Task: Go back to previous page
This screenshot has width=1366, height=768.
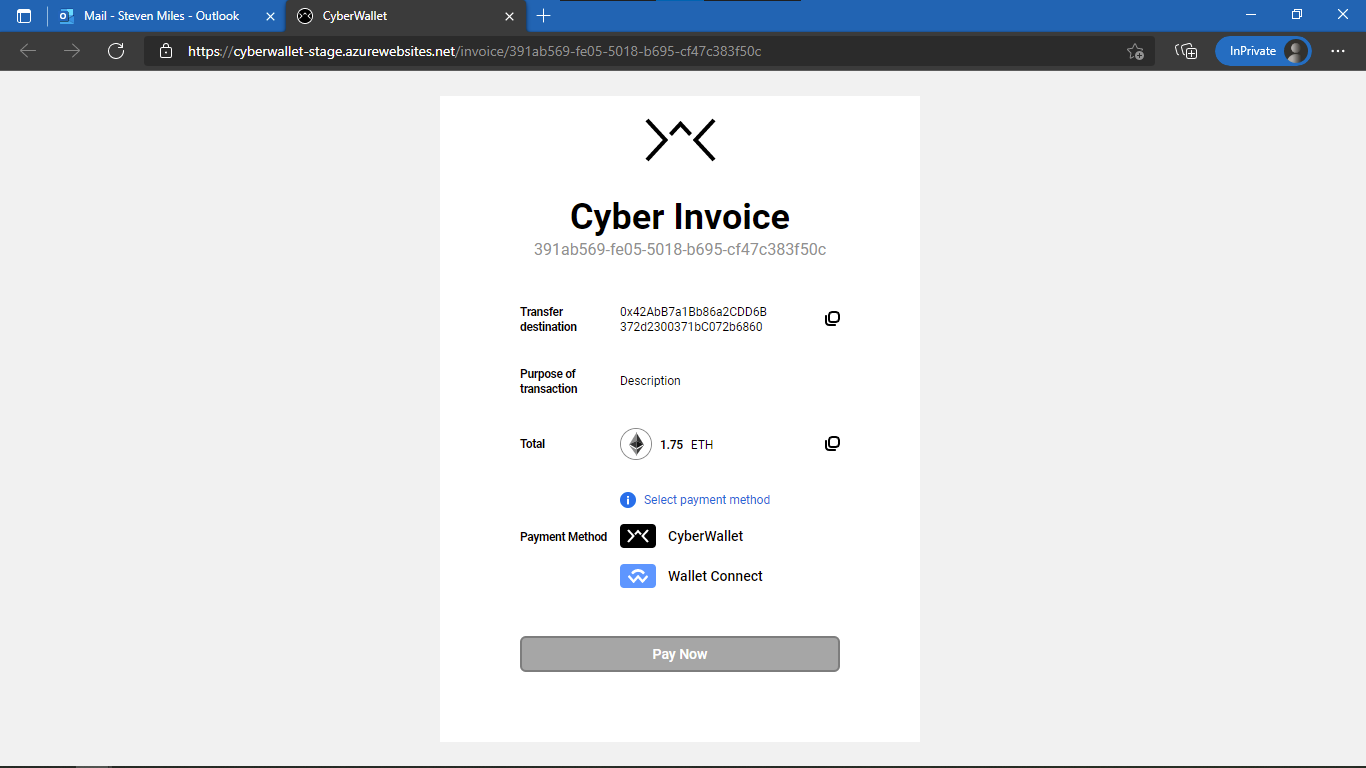Action: (28, 51)
